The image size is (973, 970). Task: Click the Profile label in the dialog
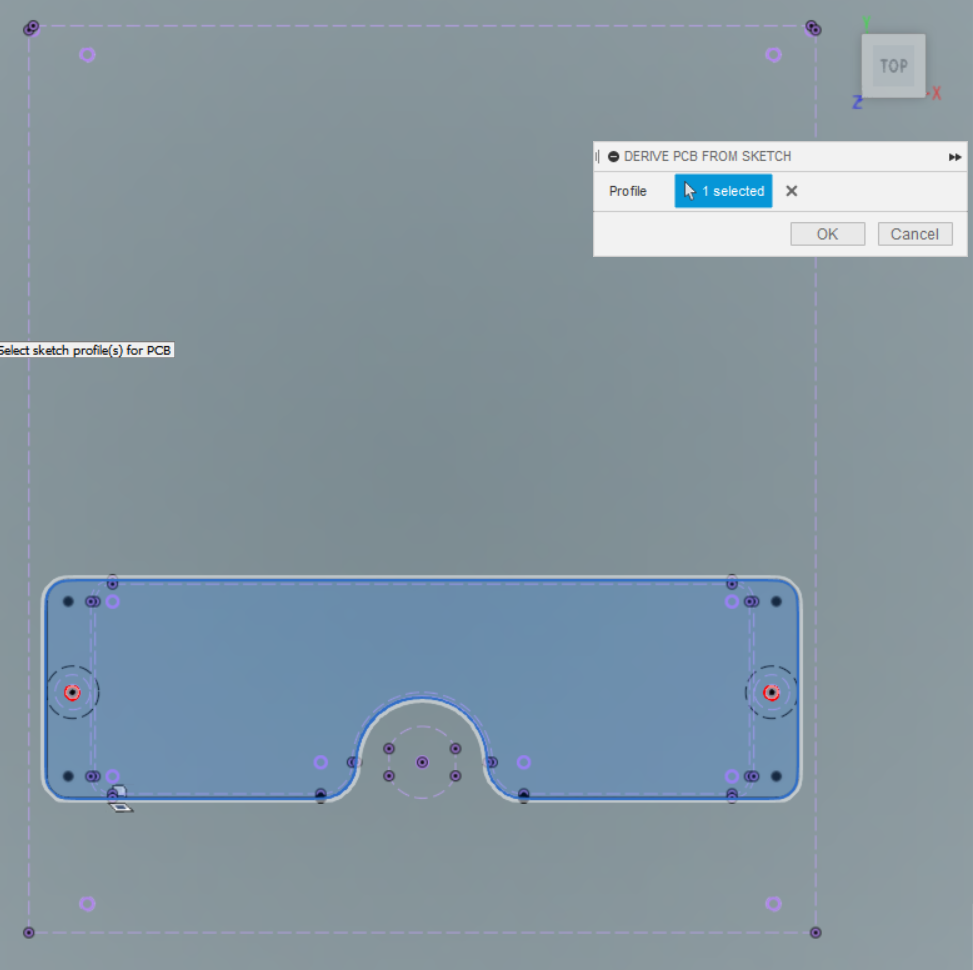click(630, 190)
